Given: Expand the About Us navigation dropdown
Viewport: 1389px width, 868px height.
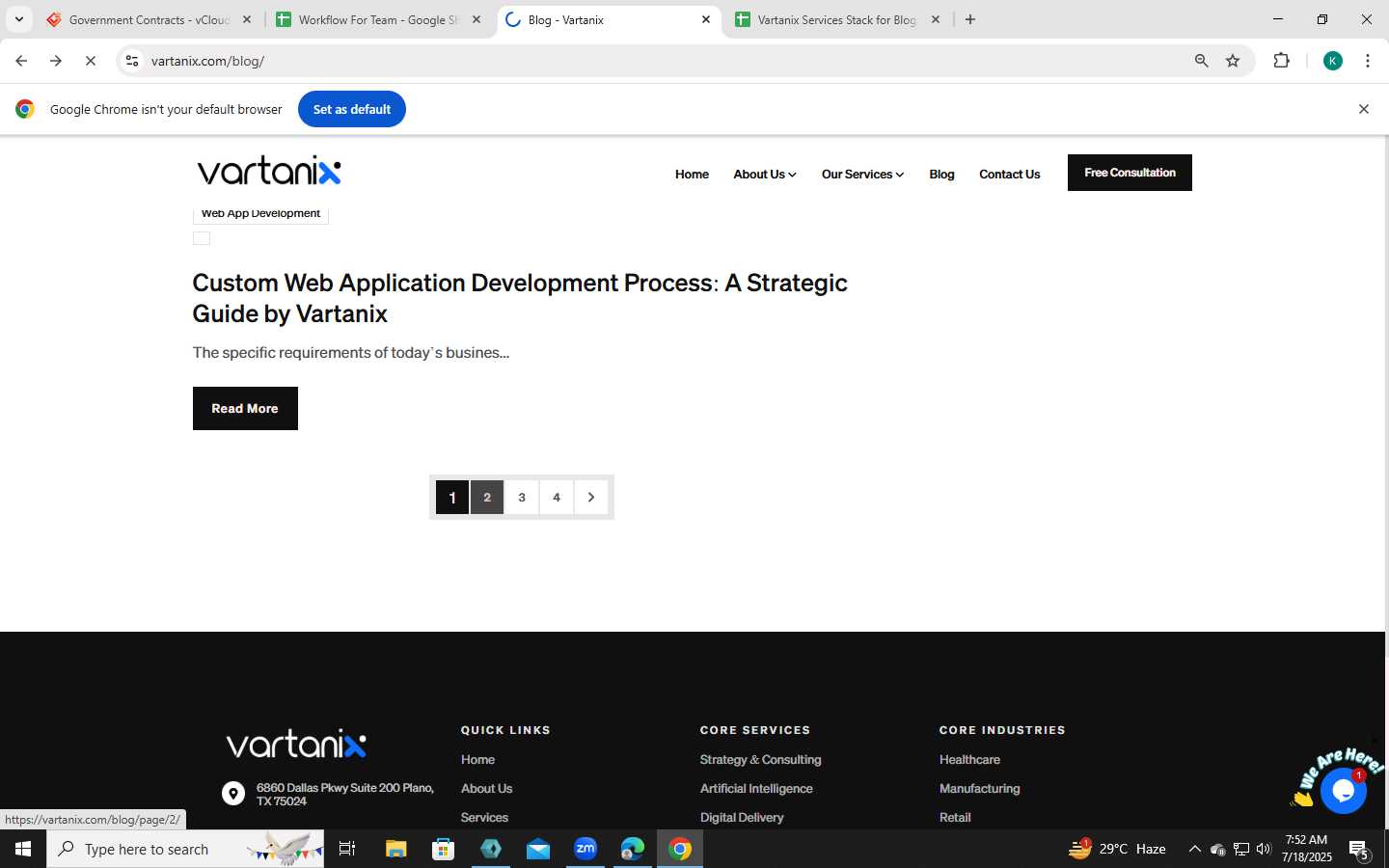Looking at the screenshot, I should click(765, 175).
